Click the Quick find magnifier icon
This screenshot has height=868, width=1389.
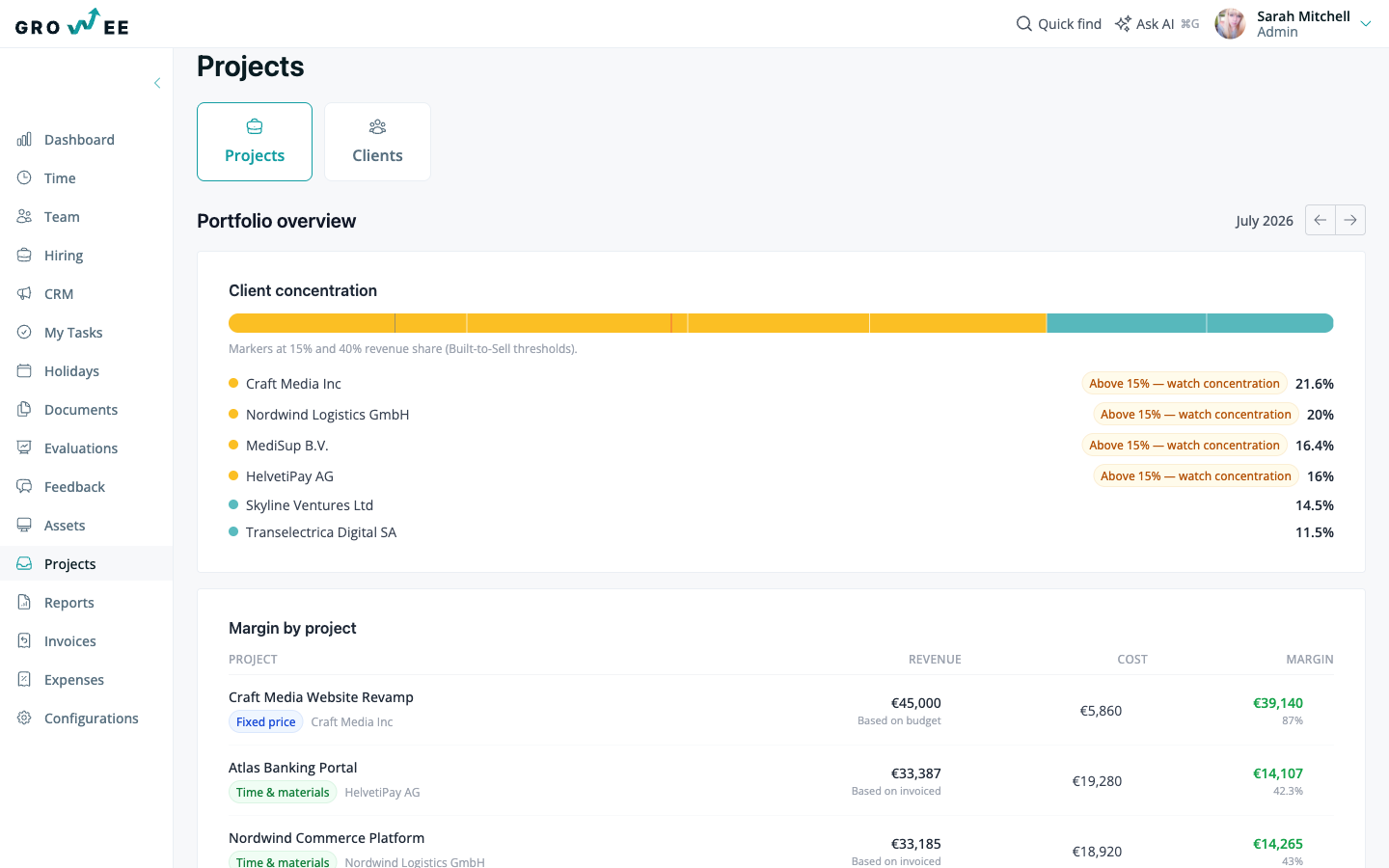1024,24
